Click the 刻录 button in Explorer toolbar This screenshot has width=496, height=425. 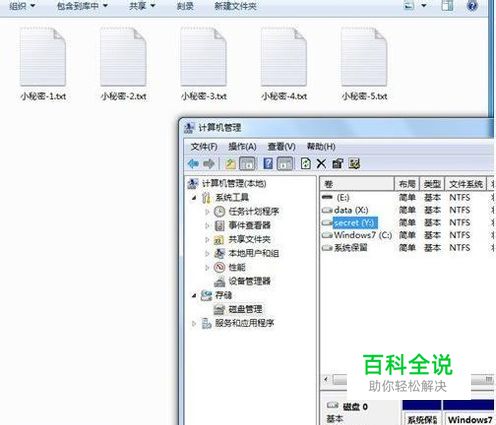pyautogui.click(x=185, y=6)
